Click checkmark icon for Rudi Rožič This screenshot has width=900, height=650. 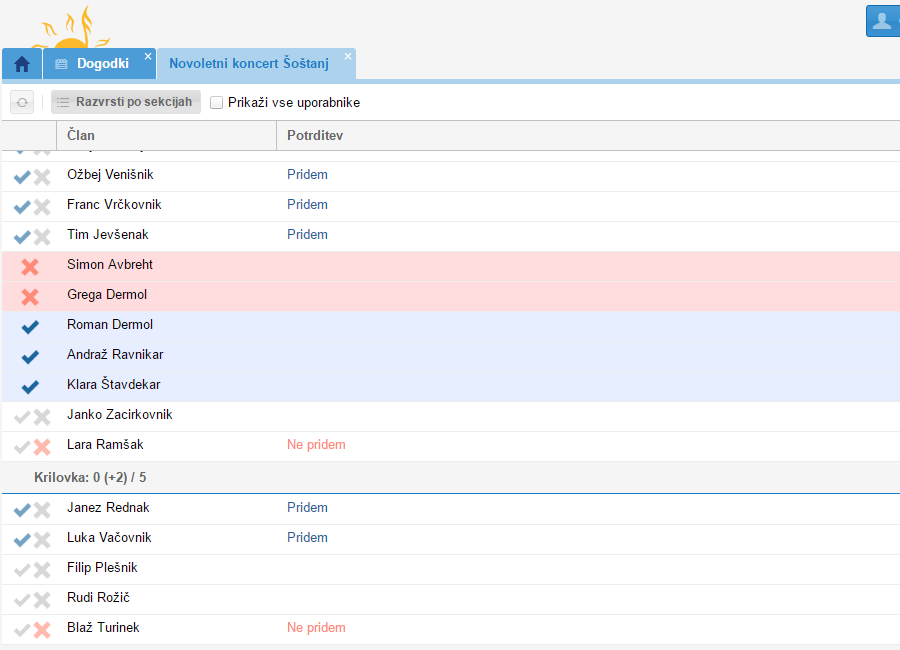pos(22,600)
